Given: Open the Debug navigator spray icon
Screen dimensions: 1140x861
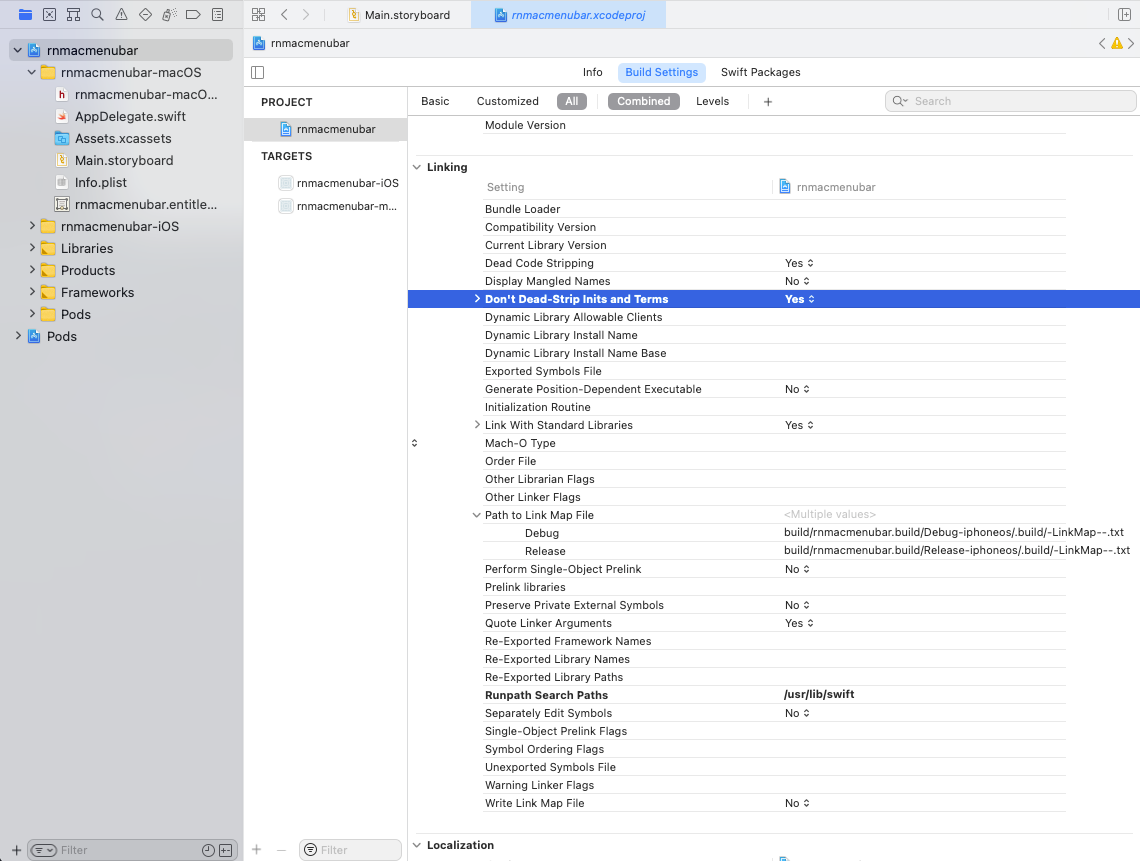Looking at the screenshot, I should 169,15.
